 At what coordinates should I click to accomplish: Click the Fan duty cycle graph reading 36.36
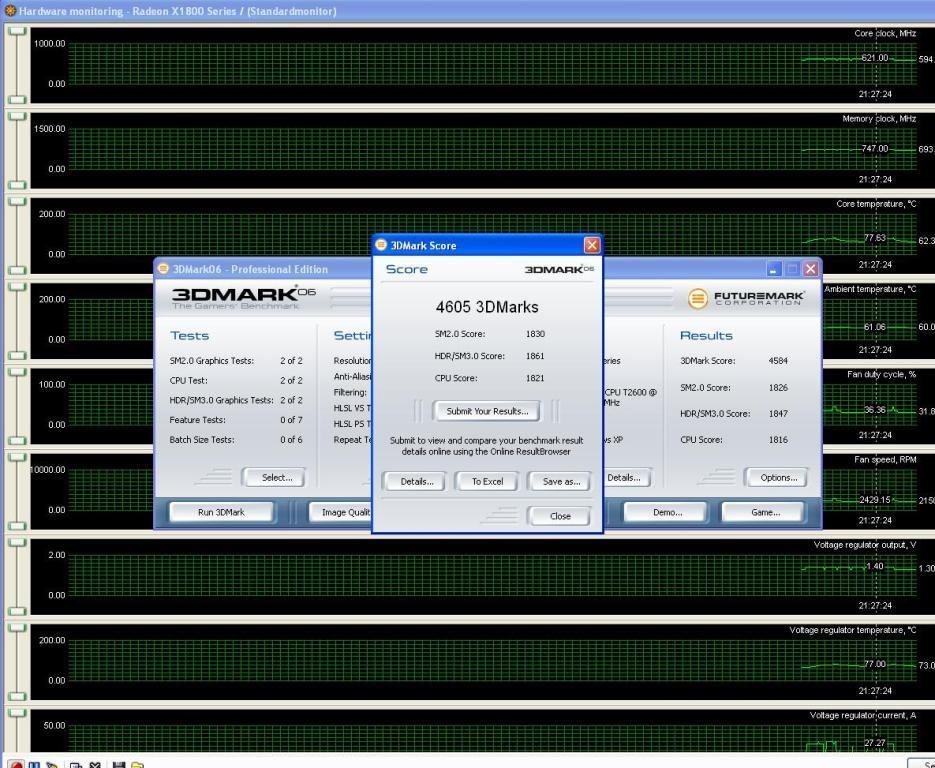coord(875,410)
